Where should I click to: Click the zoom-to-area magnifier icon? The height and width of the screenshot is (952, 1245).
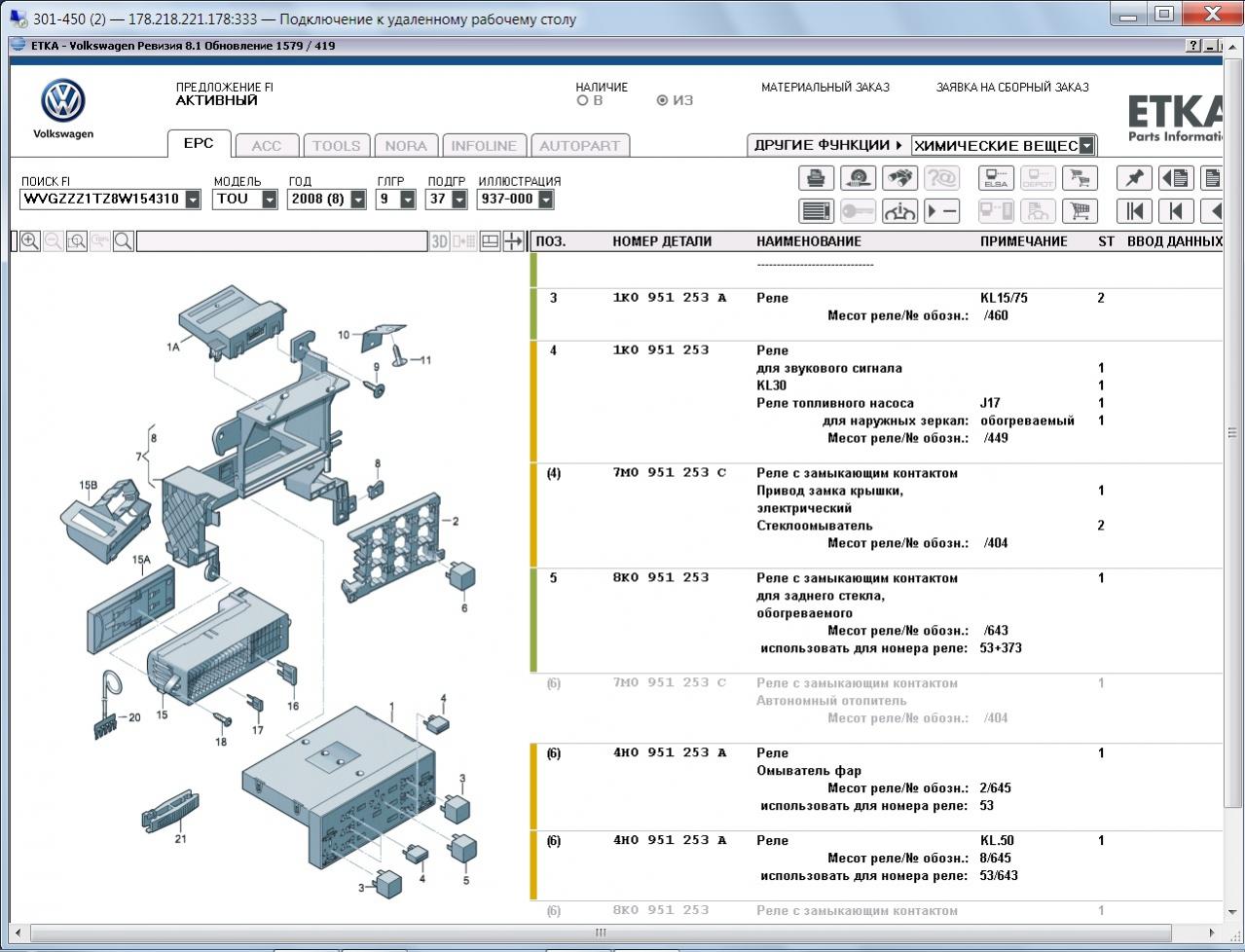point(77,241)
